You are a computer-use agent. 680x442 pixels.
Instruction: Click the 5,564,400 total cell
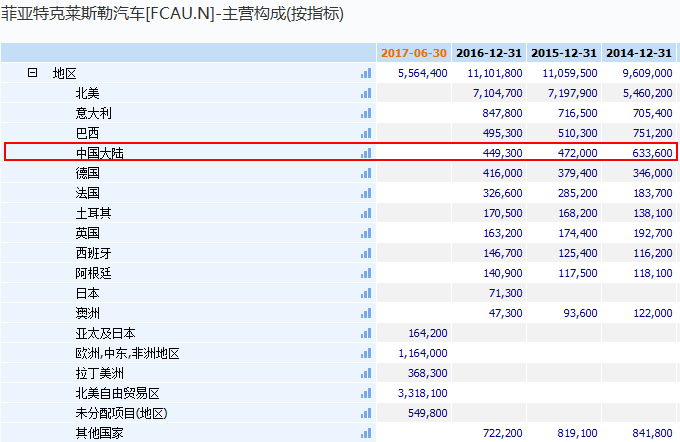[x=423, y=73]
